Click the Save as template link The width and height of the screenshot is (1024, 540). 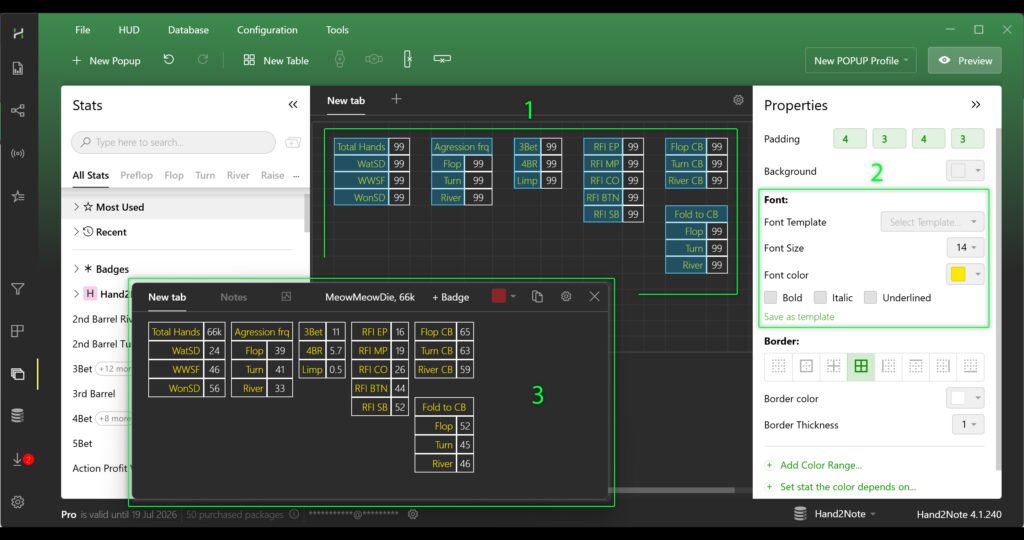pyautogui.click(x=799, y=317)
